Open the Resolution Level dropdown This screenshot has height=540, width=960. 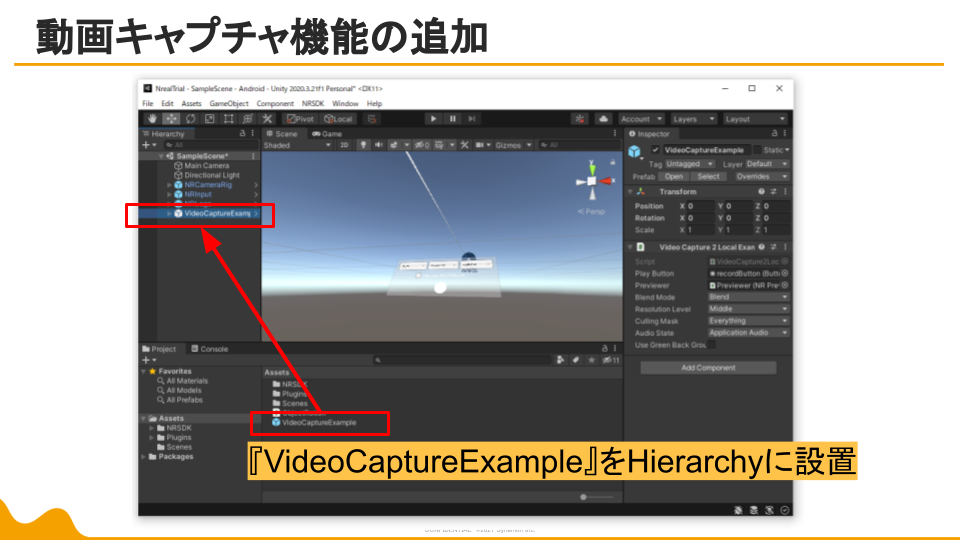[748, 309]
